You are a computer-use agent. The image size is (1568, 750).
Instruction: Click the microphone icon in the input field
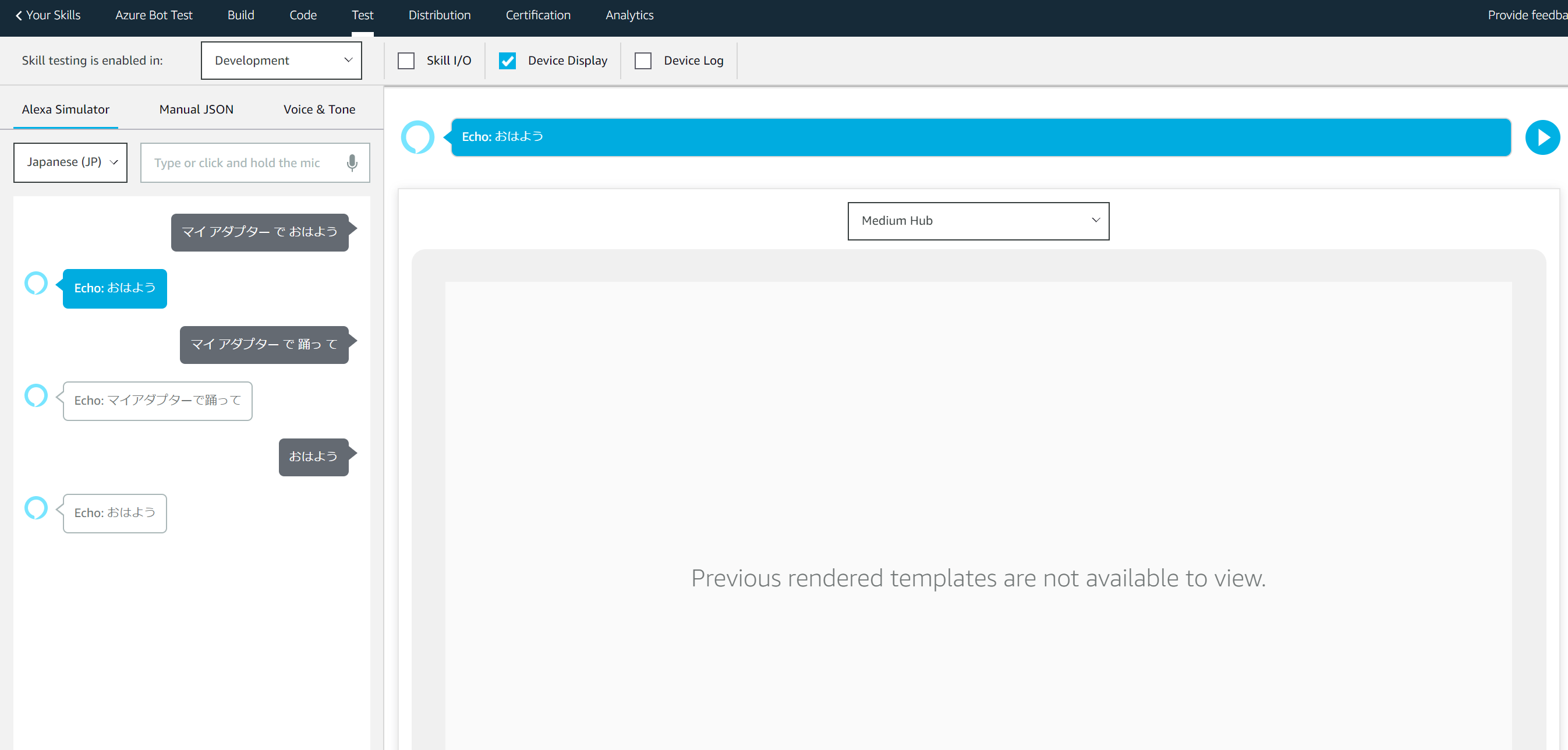352,162
